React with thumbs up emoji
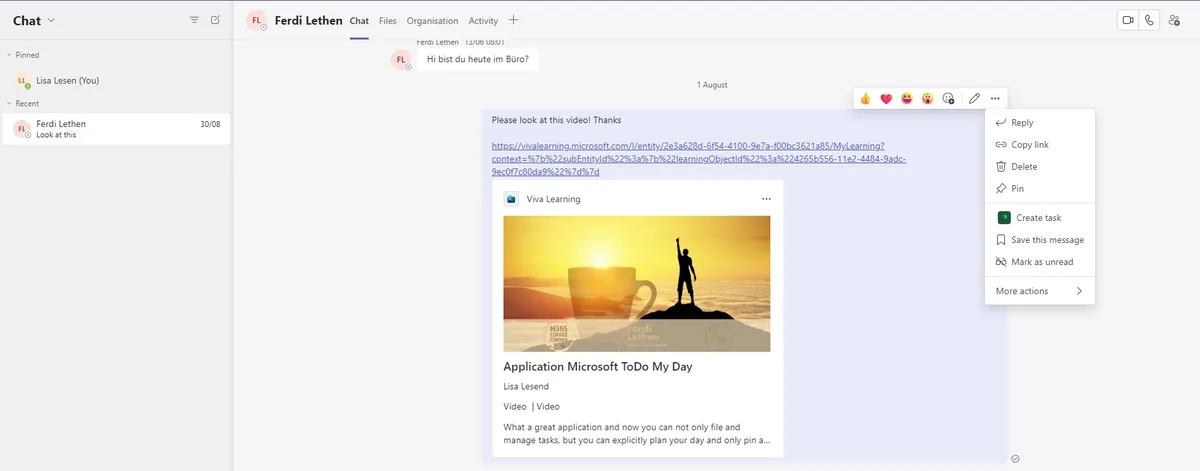The width and height of the screenshot is (1200, 471). (866, 98)
